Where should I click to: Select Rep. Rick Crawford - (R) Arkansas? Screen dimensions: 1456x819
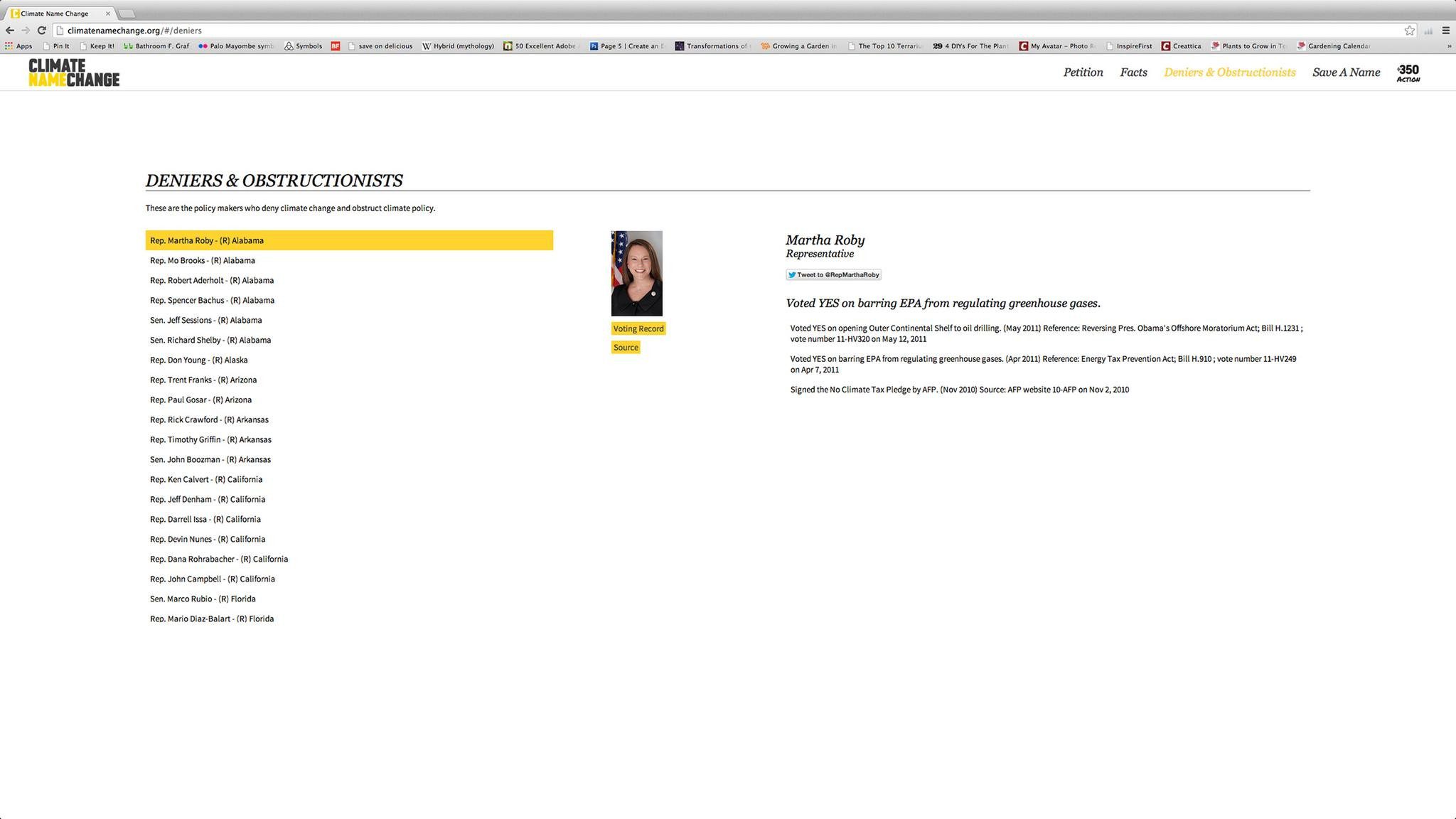click(349, 419)
